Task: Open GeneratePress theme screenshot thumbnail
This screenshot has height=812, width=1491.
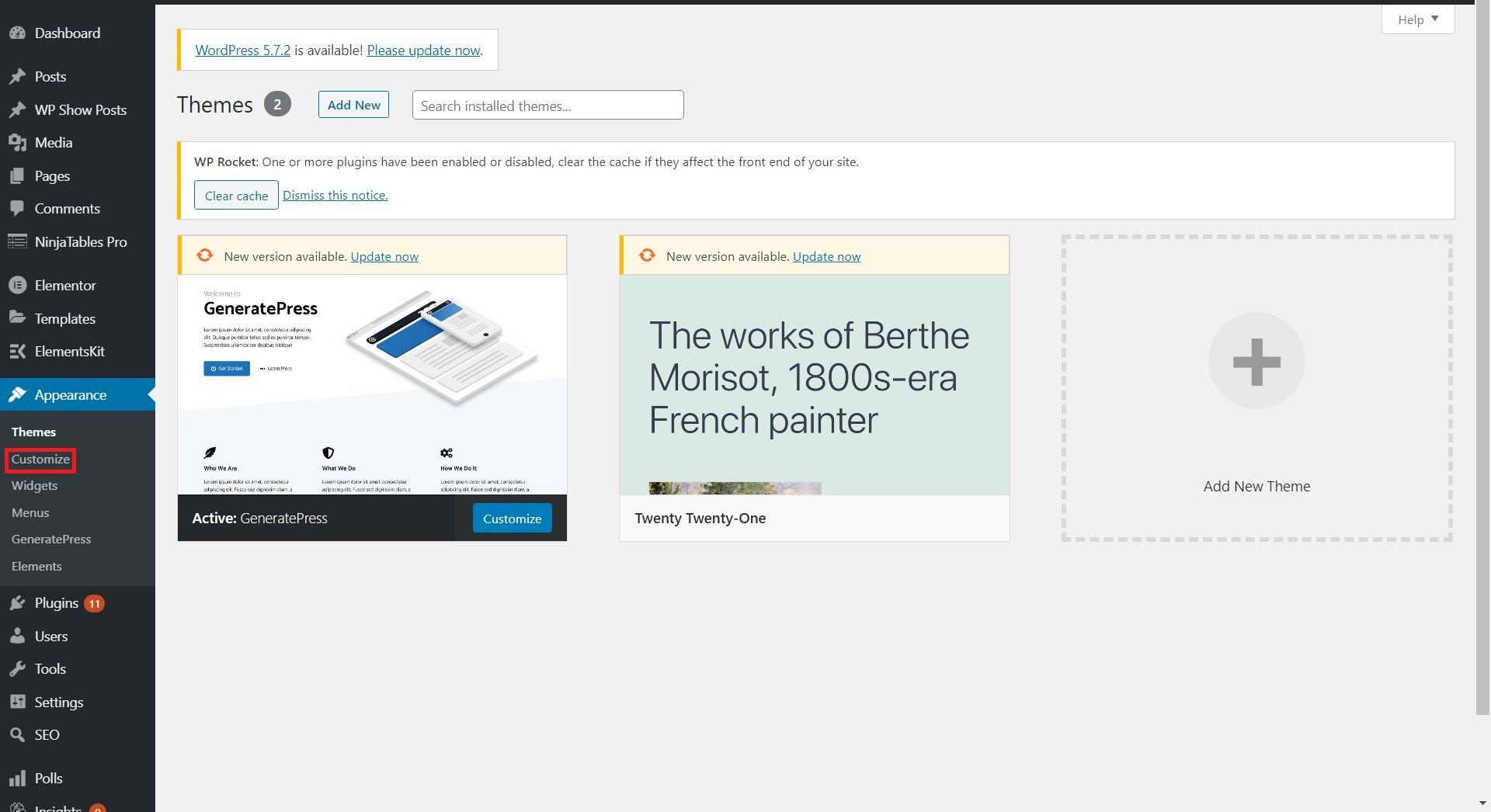Action: tap(372, 384)
